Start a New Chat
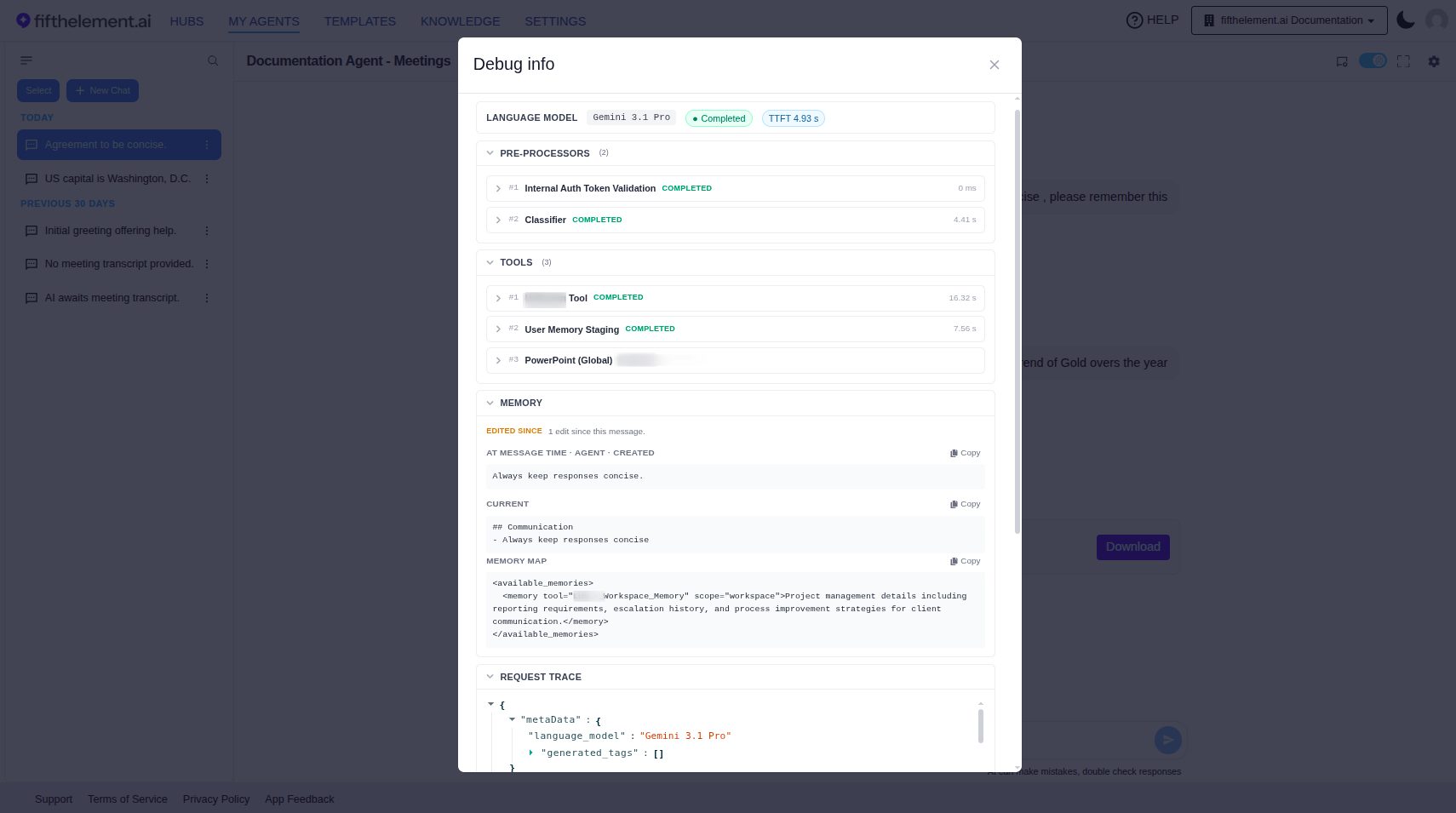 [x=102, y=90]
